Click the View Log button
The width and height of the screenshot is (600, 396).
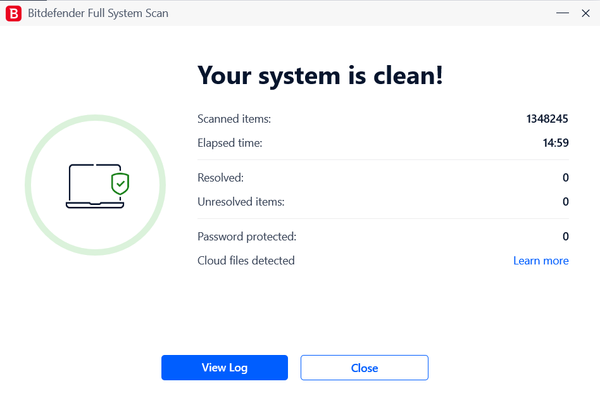(224, 367)
